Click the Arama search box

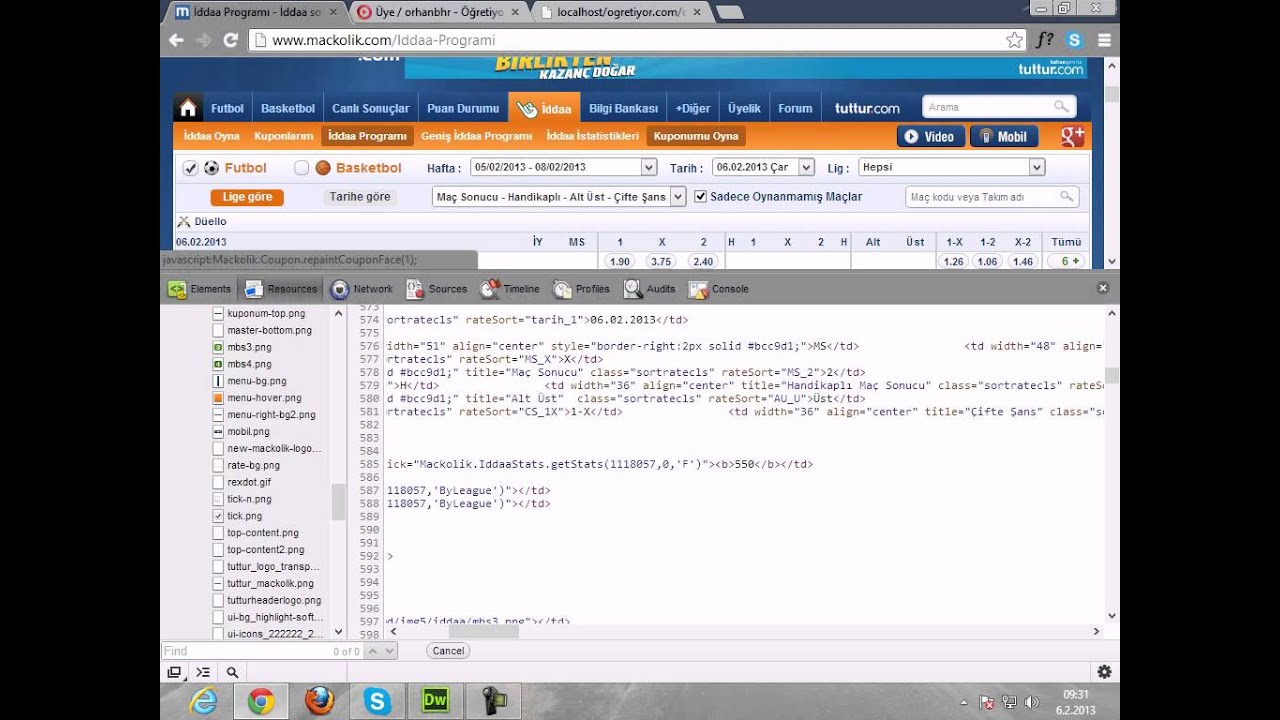(x=999, y=107)
